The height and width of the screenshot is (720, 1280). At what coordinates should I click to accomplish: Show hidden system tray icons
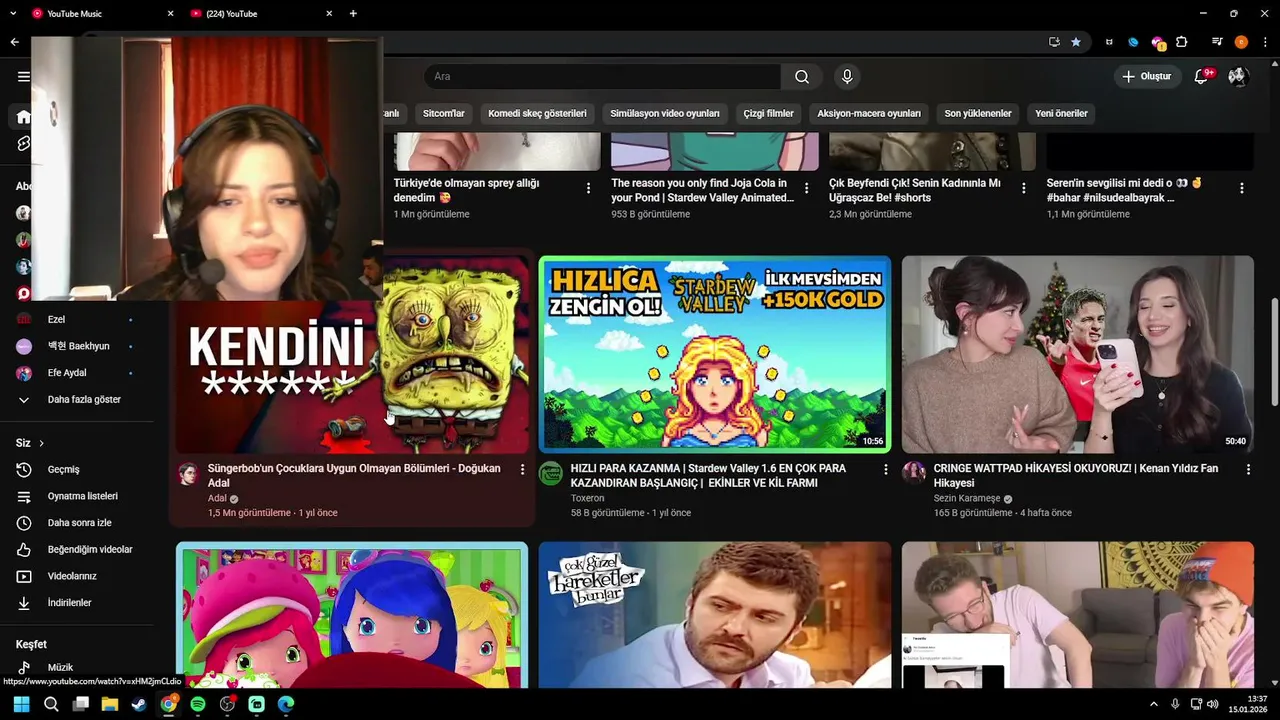(x=1153, y=704)
